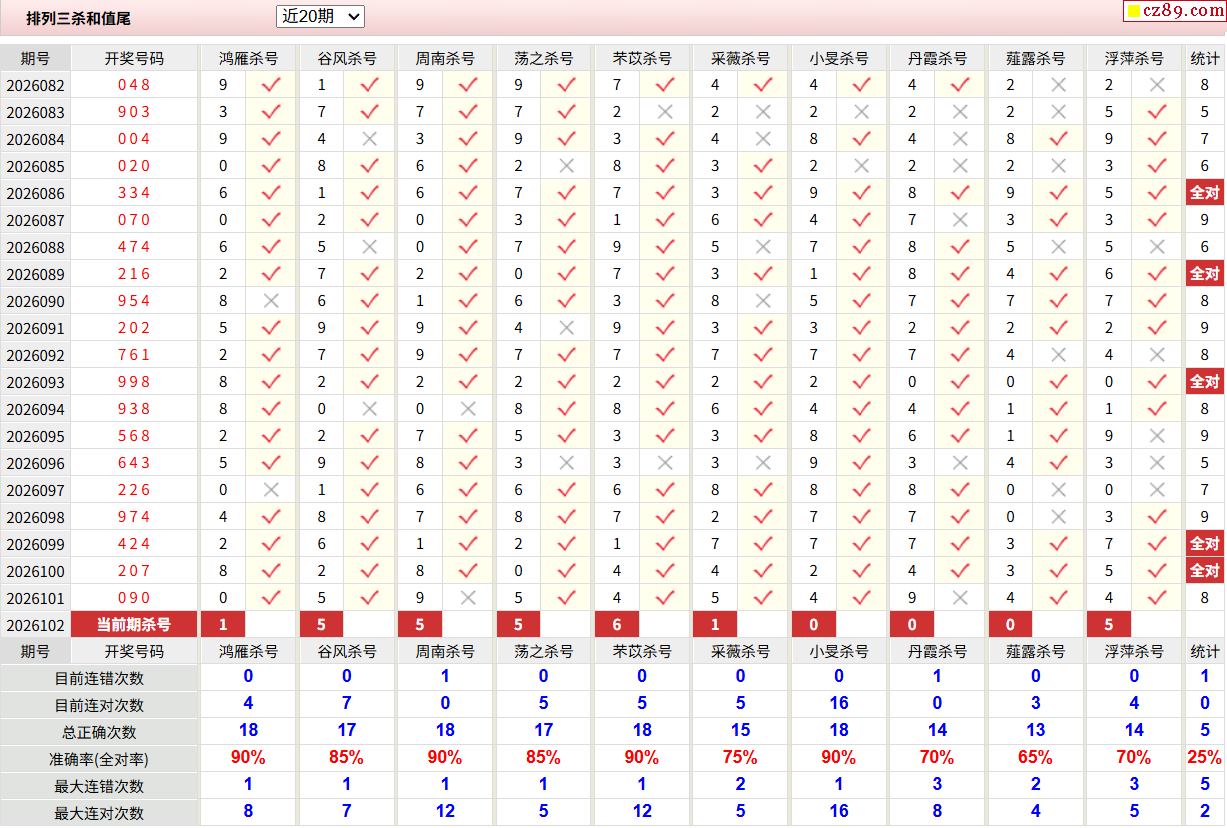Click 丹霞 check mark in row 2026092

[x=960, y=355]
